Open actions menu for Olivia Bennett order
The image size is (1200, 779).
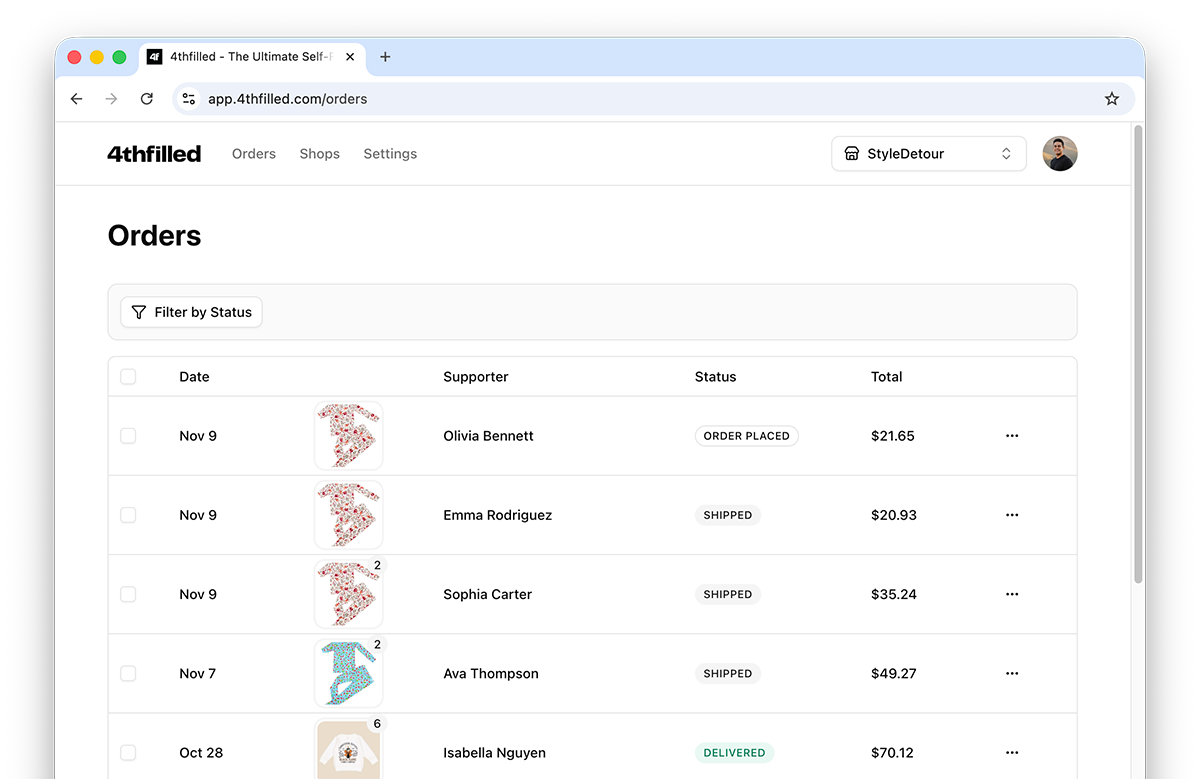(1011, 436)
